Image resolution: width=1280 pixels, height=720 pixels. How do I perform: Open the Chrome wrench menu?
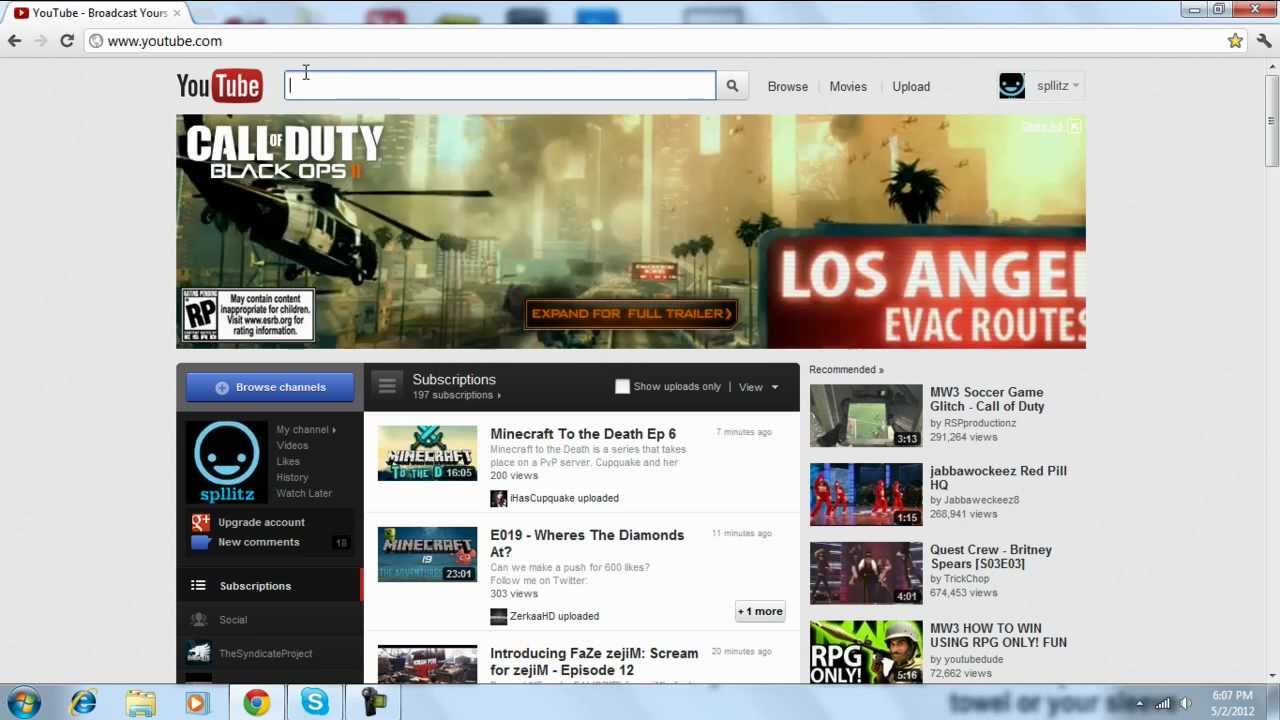pyautogui.click(x=1264, y=41)
